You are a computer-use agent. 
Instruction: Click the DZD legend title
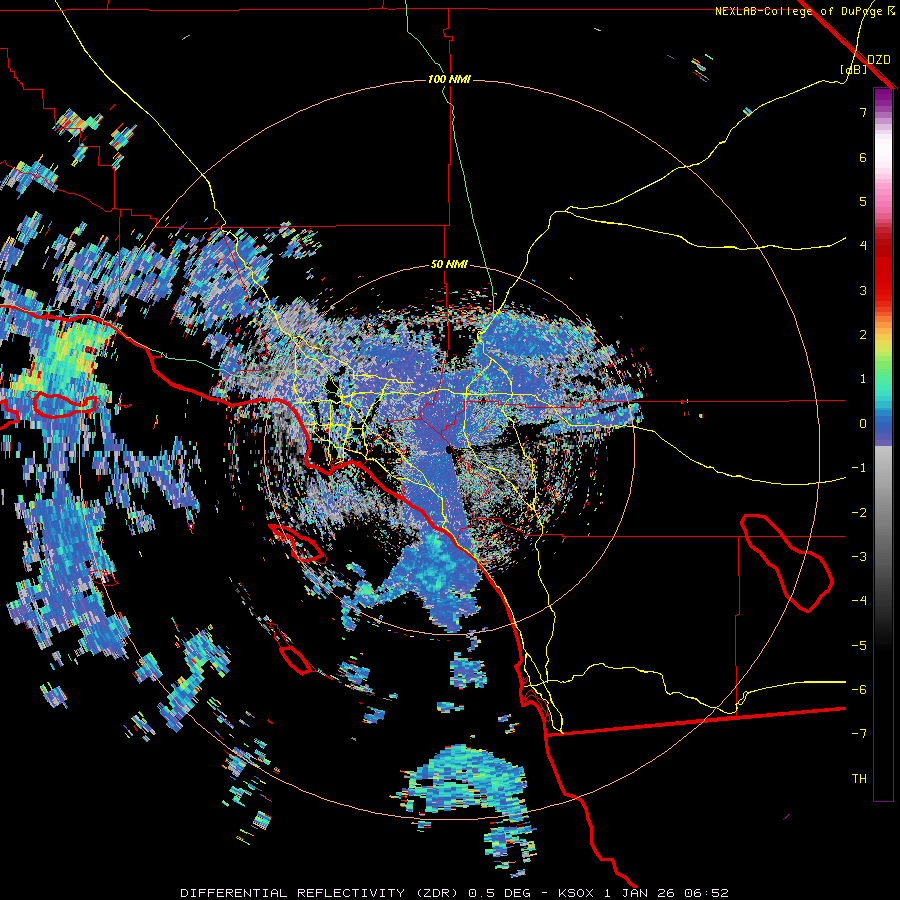[879, 60]
